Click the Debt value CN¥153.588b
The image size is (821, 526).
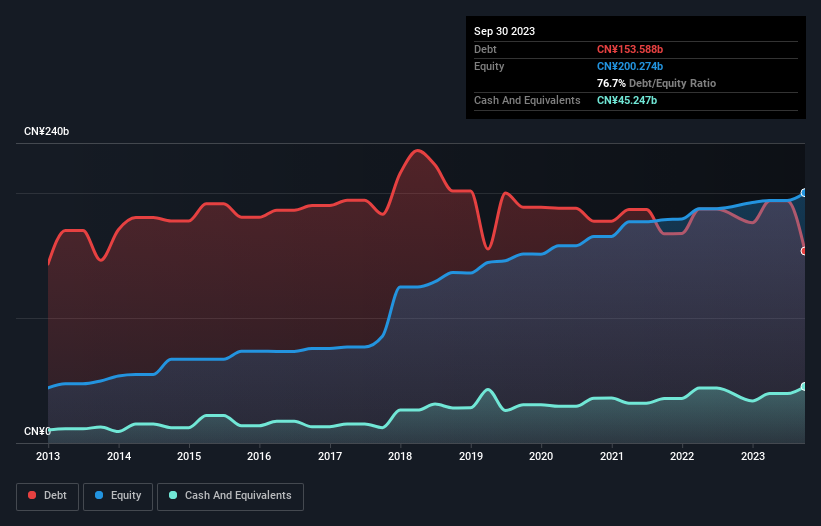point(630,49)
